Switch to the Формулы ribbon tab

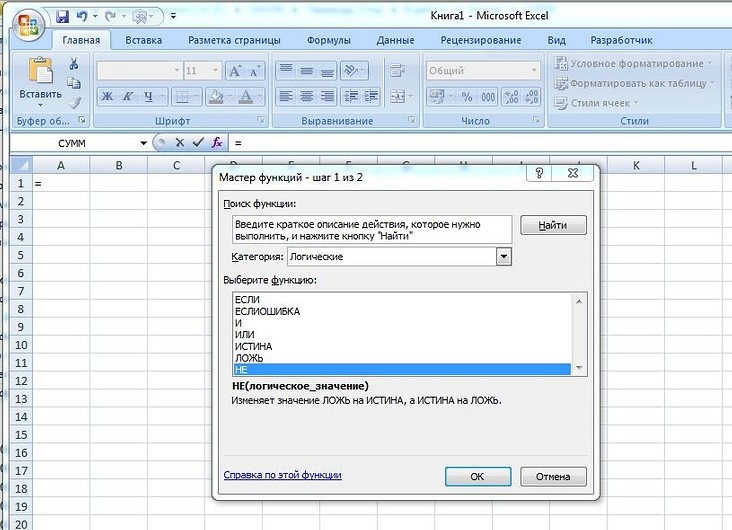click(x=328, y=40)
